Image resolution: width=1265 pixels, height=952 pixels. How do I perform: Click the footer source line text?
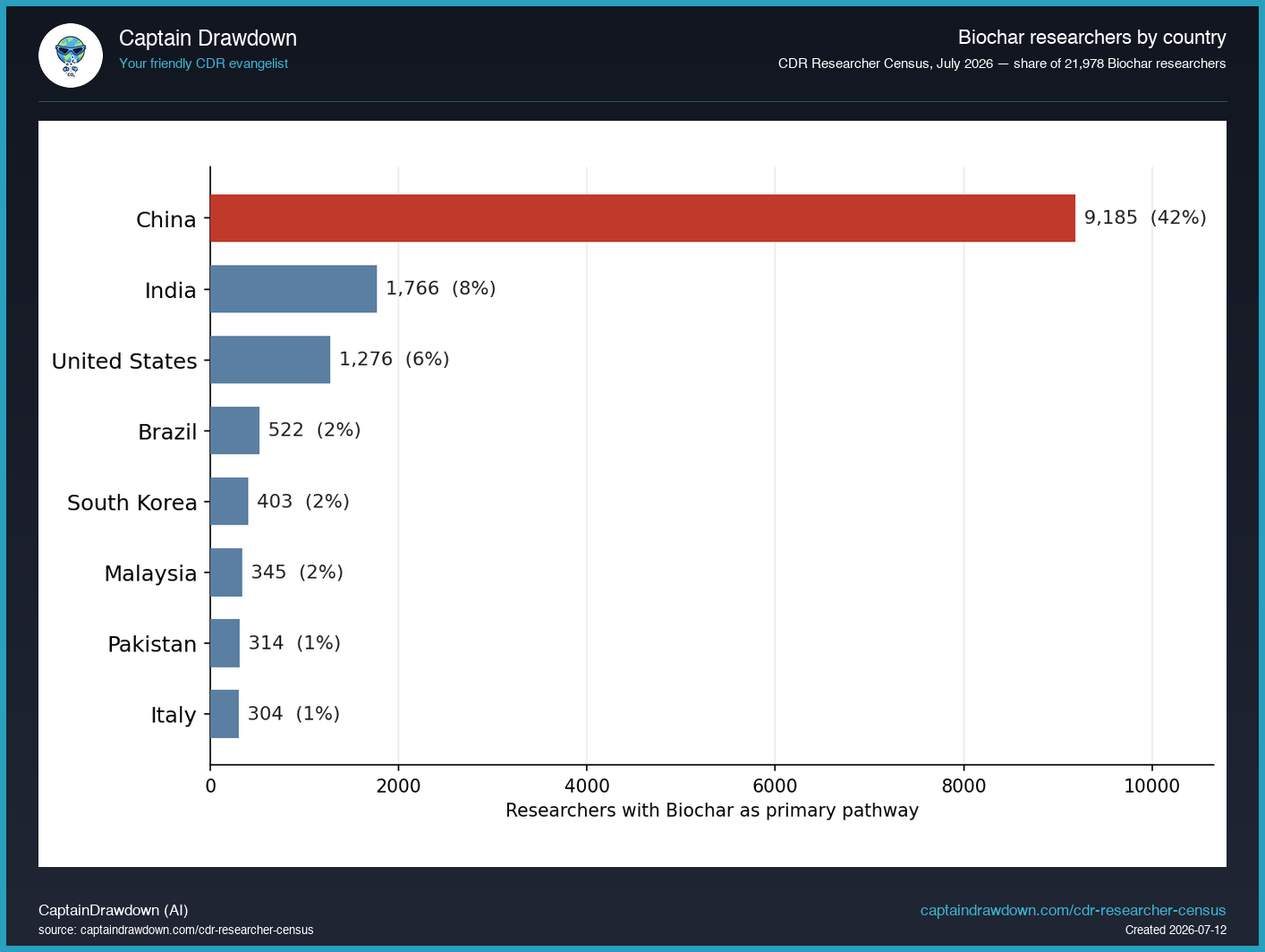[176, 931]
